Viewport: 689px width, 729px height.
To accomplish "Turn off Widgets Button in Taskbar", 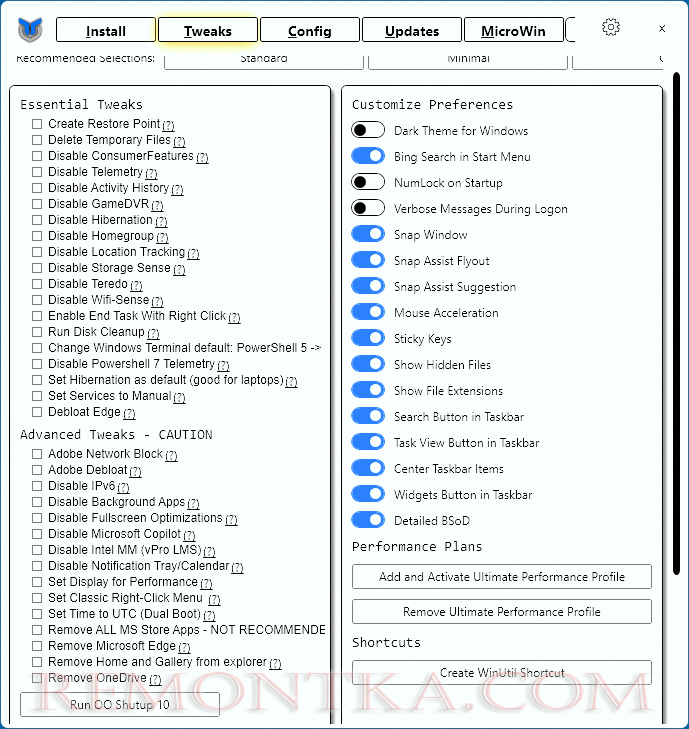I will [x=368, y=495].
